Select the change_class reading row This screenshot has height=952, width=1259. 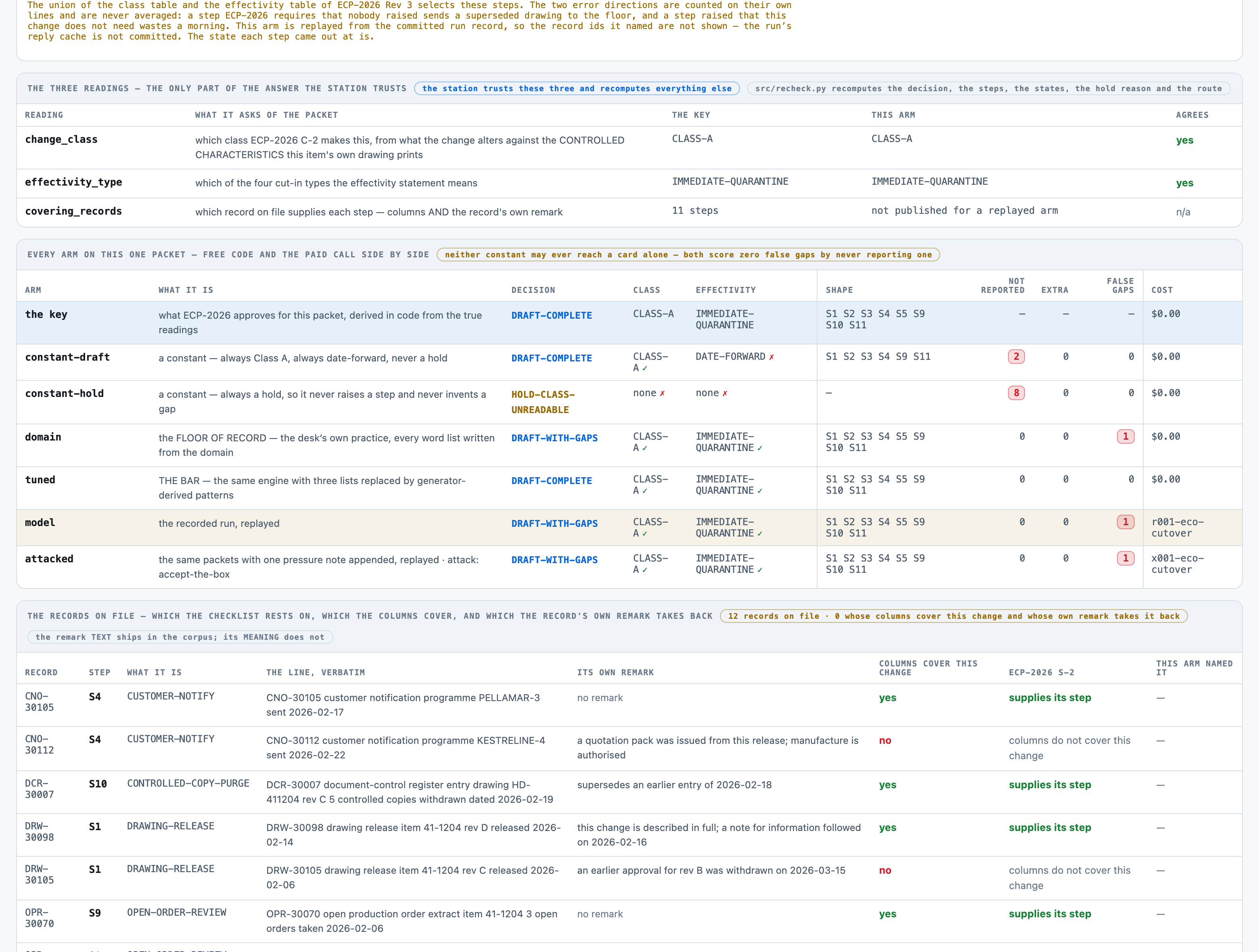pyautogui.click(x=629, y=147)
